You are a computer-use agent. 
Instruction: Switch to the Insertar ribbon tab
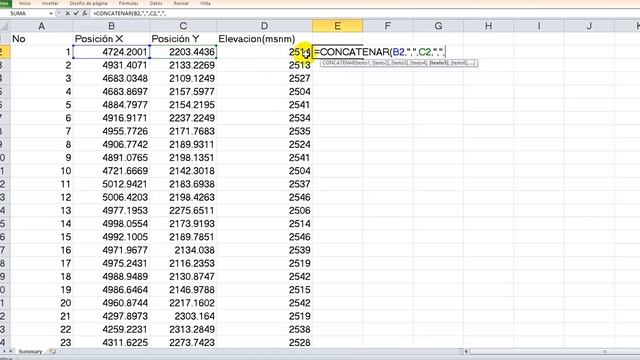click(50, 3)
